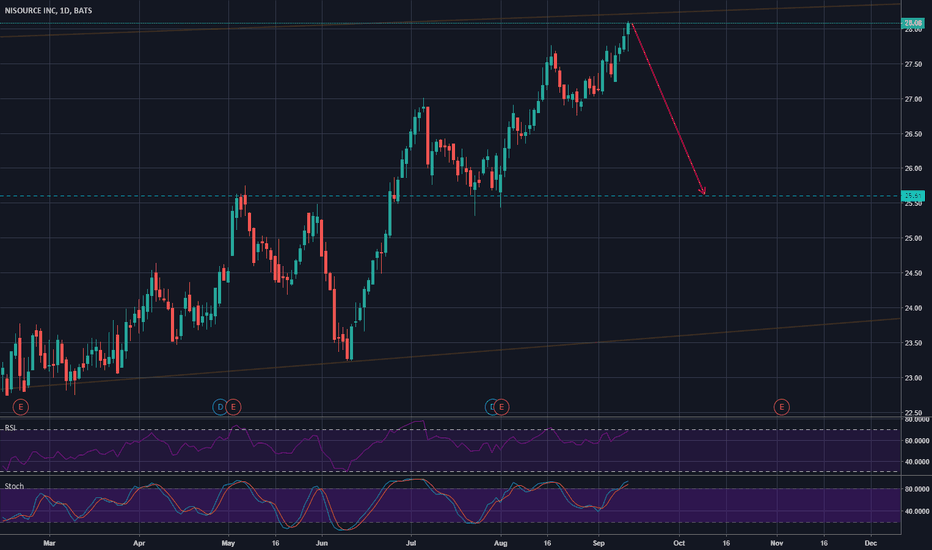The height and width of the screenshot is (550, 932).
Task: Click the 60.0000 value on RSI scale
Action: click(917, 441)
